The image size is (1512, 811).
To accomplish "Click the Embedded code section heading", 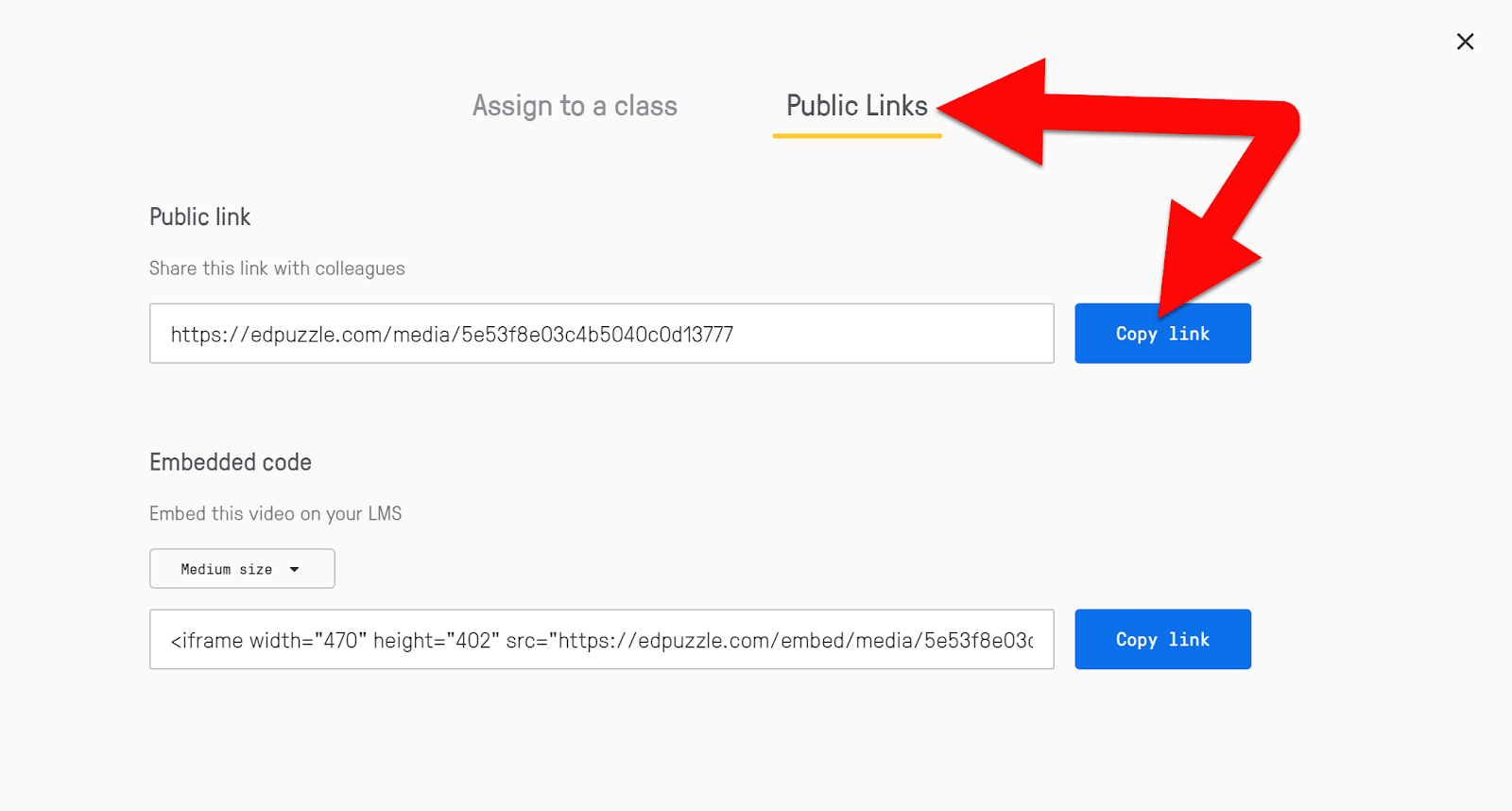I will click(x=231, y=462).
